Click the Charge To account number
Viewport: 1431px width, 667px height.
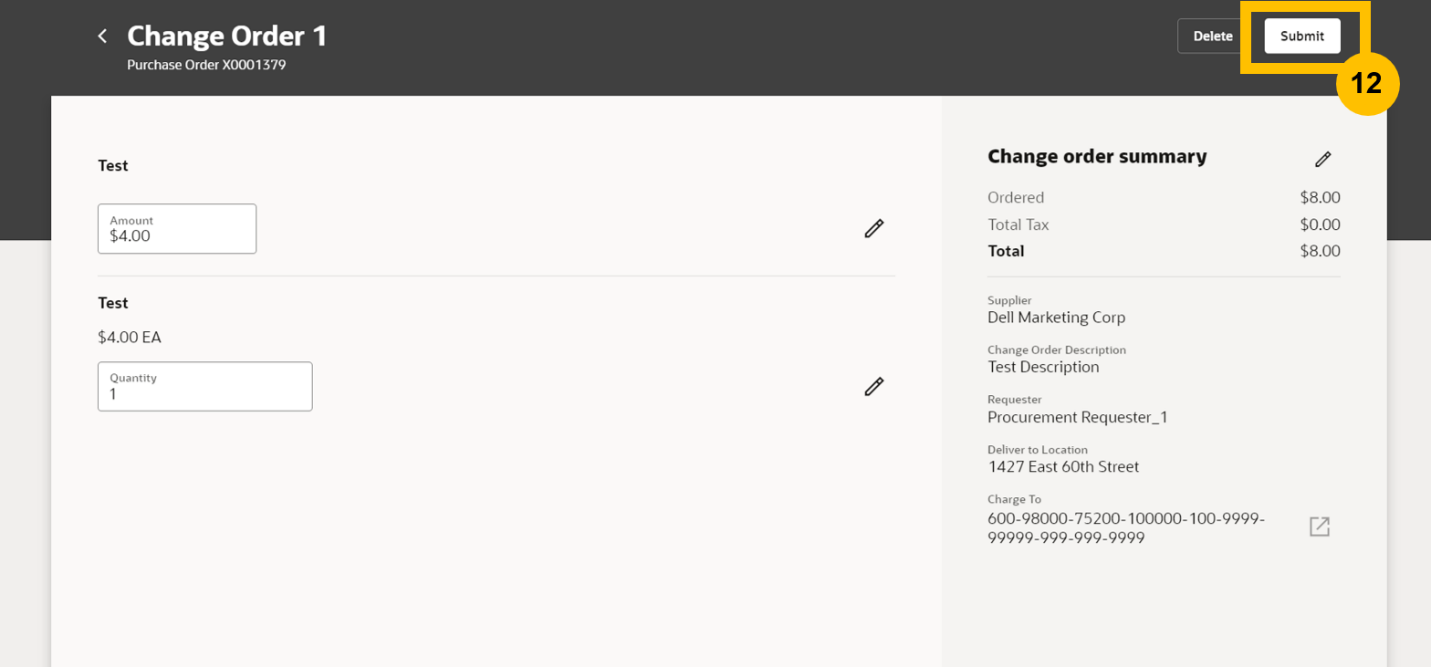[x=1126, y=528]
